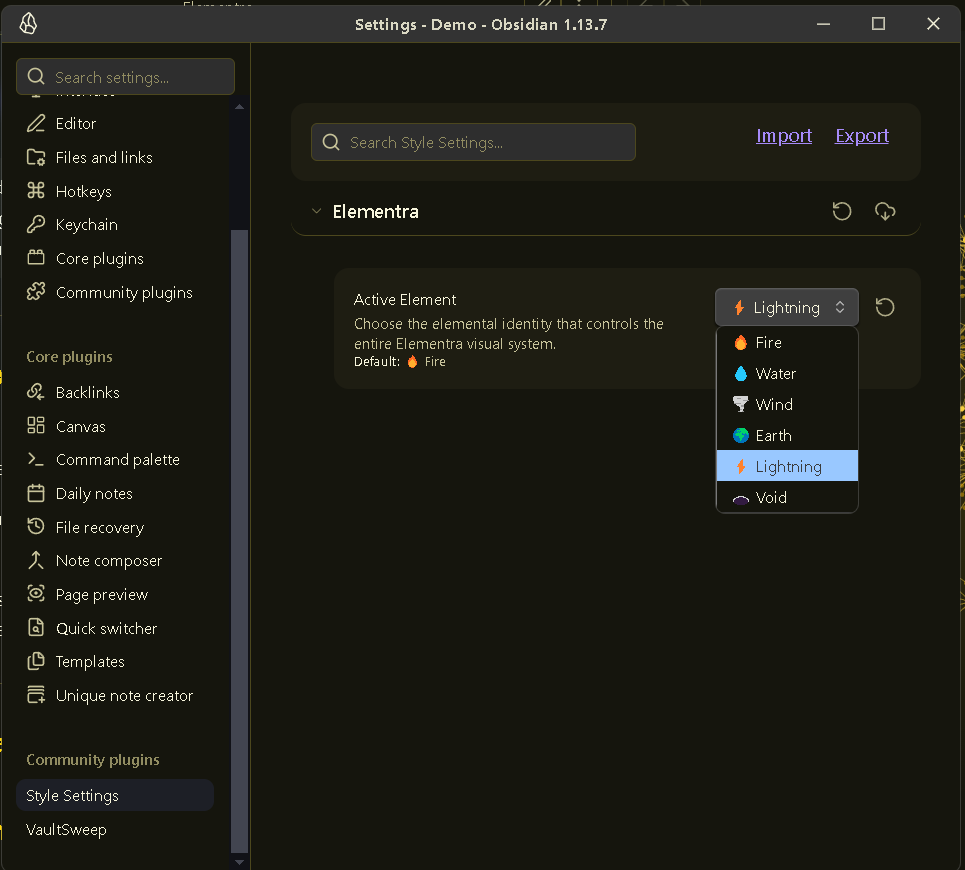Image resolution: width=965 pixels, height=870 pixels.
Task: Click sidebar scrollbar up arrow
Action: [x=239, y=107]
